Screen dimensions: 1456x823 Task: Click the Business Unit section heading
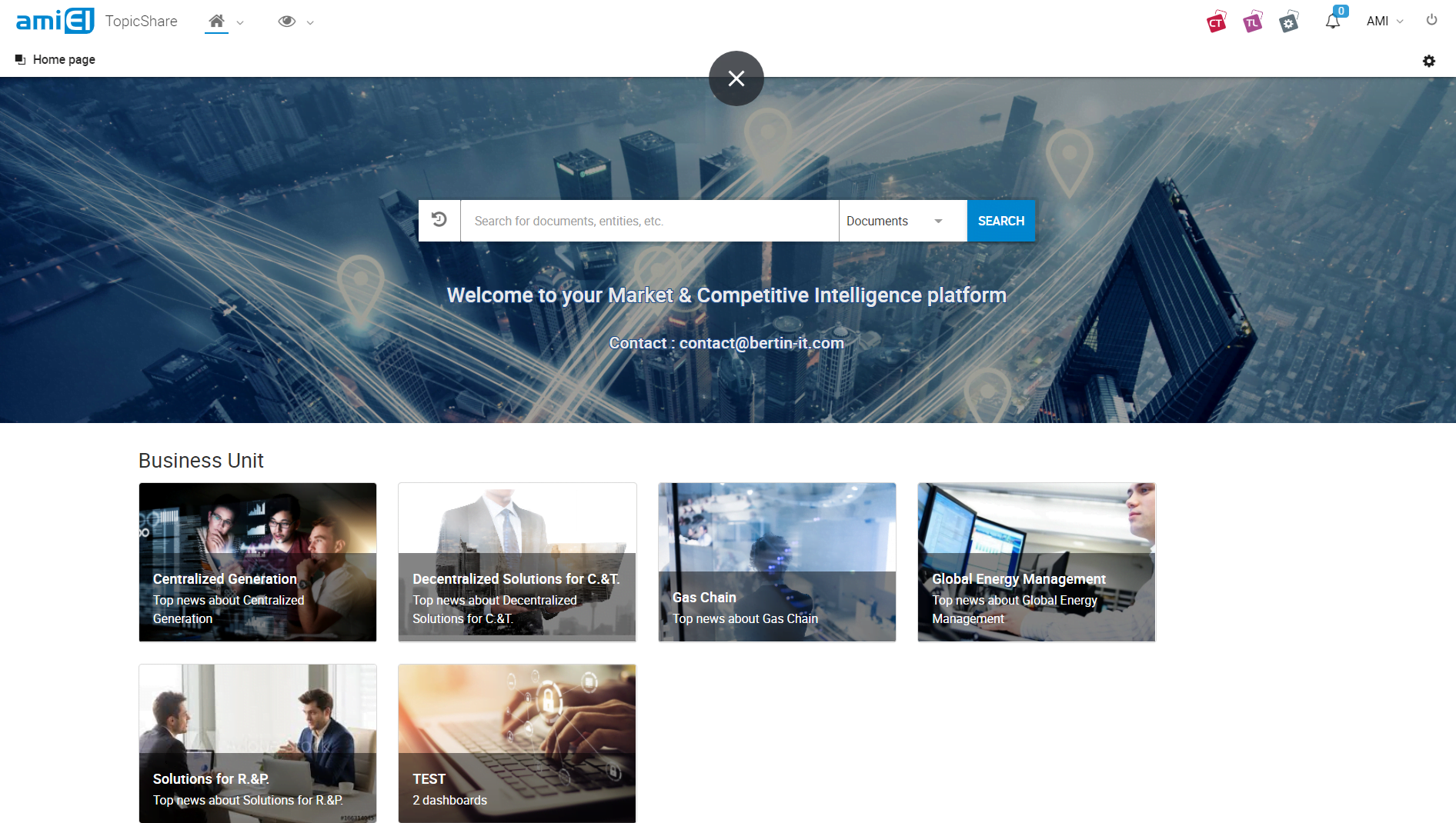201,460
